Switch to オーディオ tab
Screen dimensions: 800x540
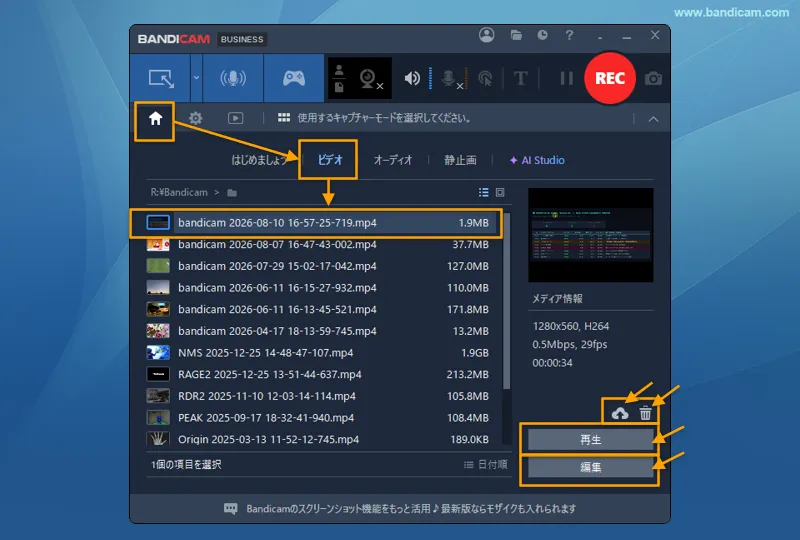point(392,160)
